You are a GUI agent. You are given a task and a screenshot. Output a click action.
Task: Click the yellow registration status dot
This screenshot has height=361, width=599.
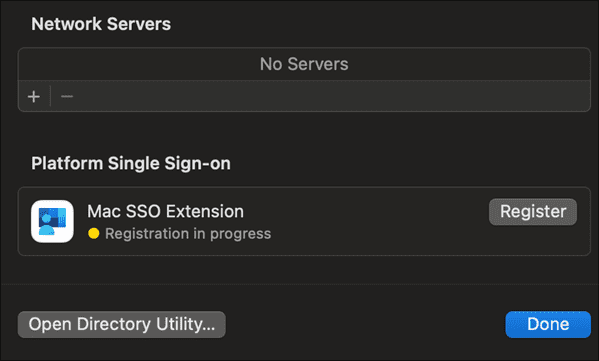pos(94,233)
